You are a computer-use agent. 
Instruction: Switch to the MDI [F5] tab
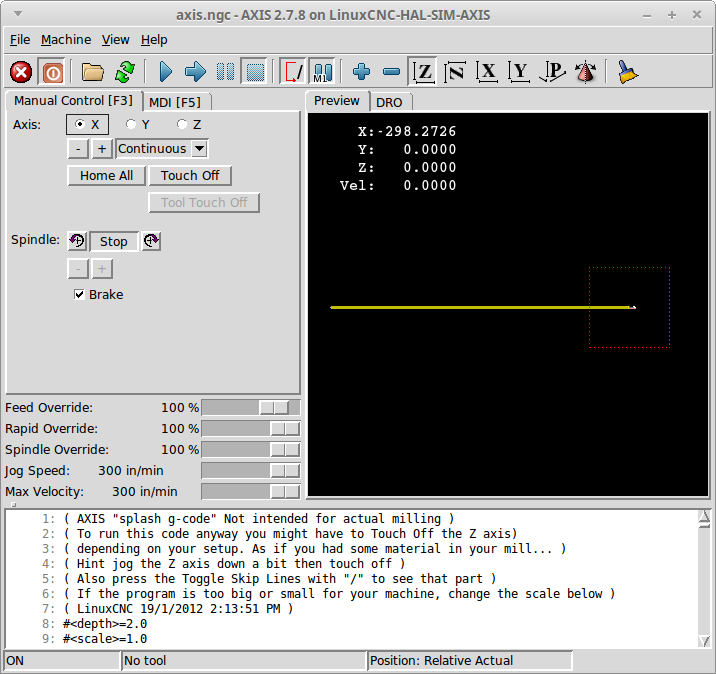tap(175, 102)
